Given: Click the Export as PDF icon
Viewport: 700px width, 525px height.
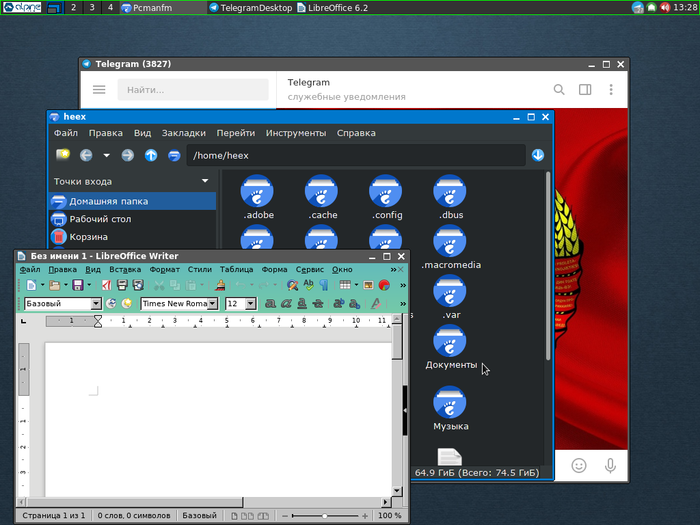Looking at the screenshot, I should point(107,286).
